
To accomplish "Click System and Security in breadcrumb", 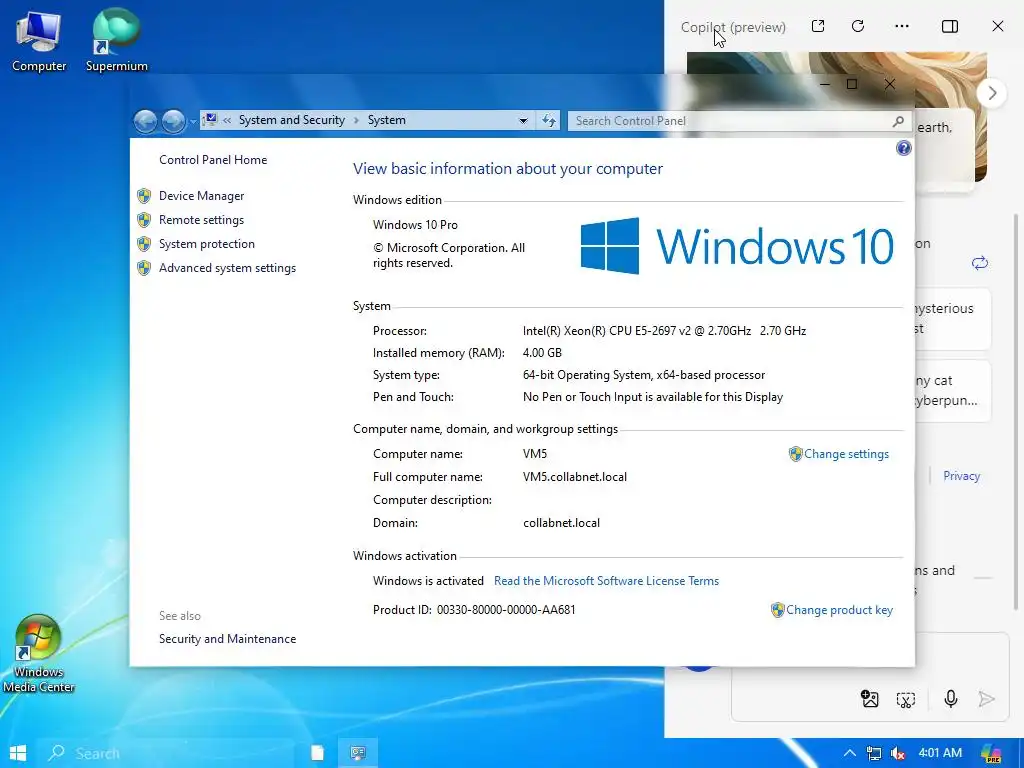I will [291, 120].
